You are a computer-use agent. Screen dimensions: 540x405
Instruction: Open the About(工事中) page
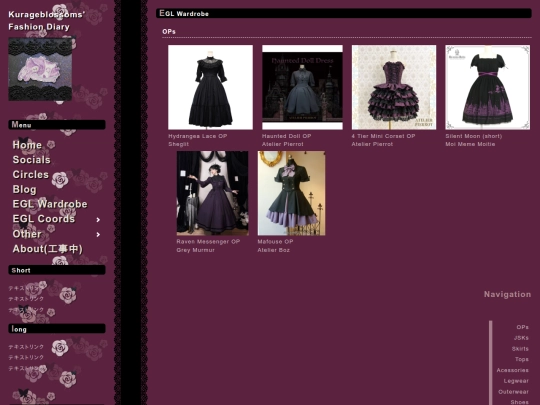tap(48, 249)
